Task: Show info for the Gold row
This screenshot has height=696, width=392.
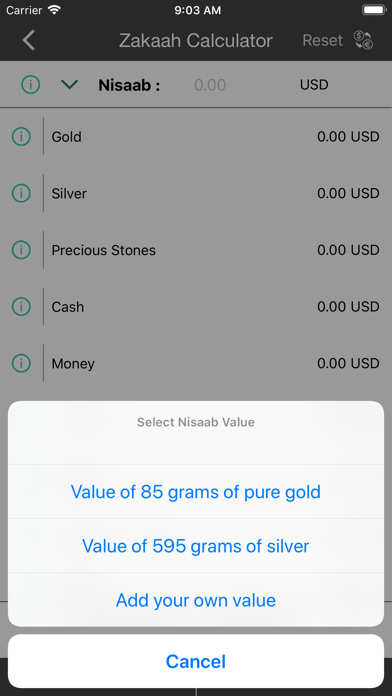Action: [x=21, y=137]
